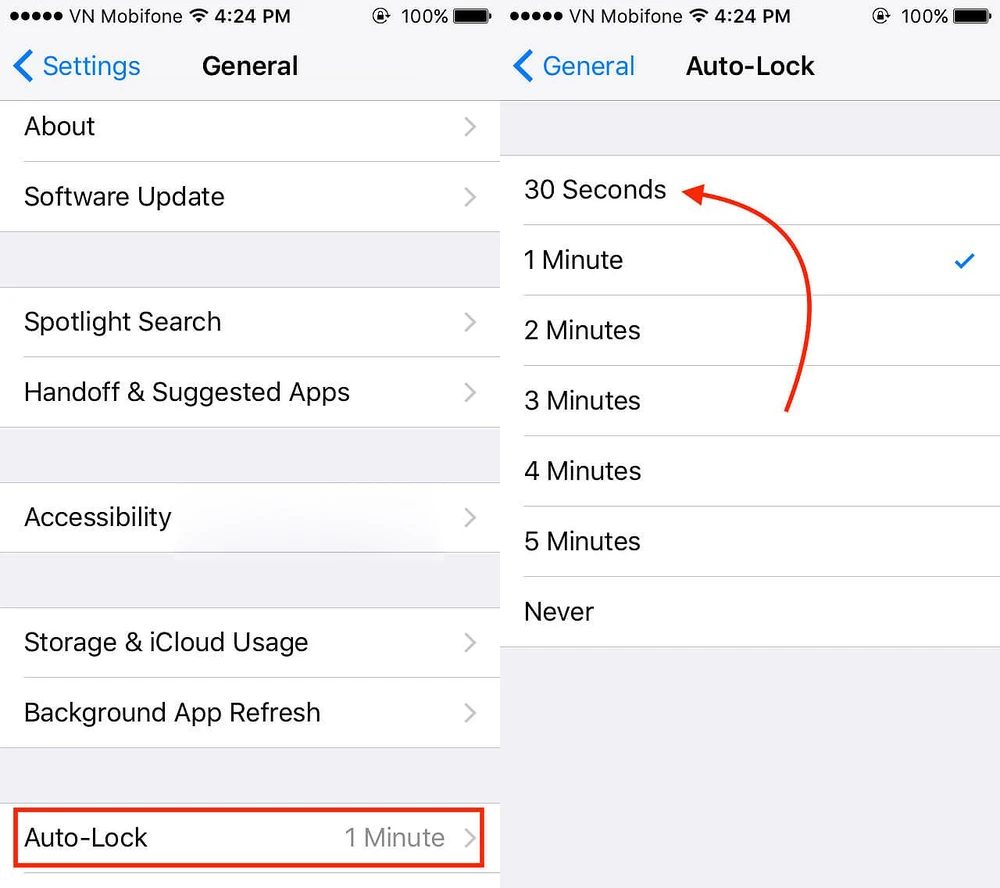Screen dimensions: 1000x888
Task: Open Accessibility settings
Action: tap(250, 517)
